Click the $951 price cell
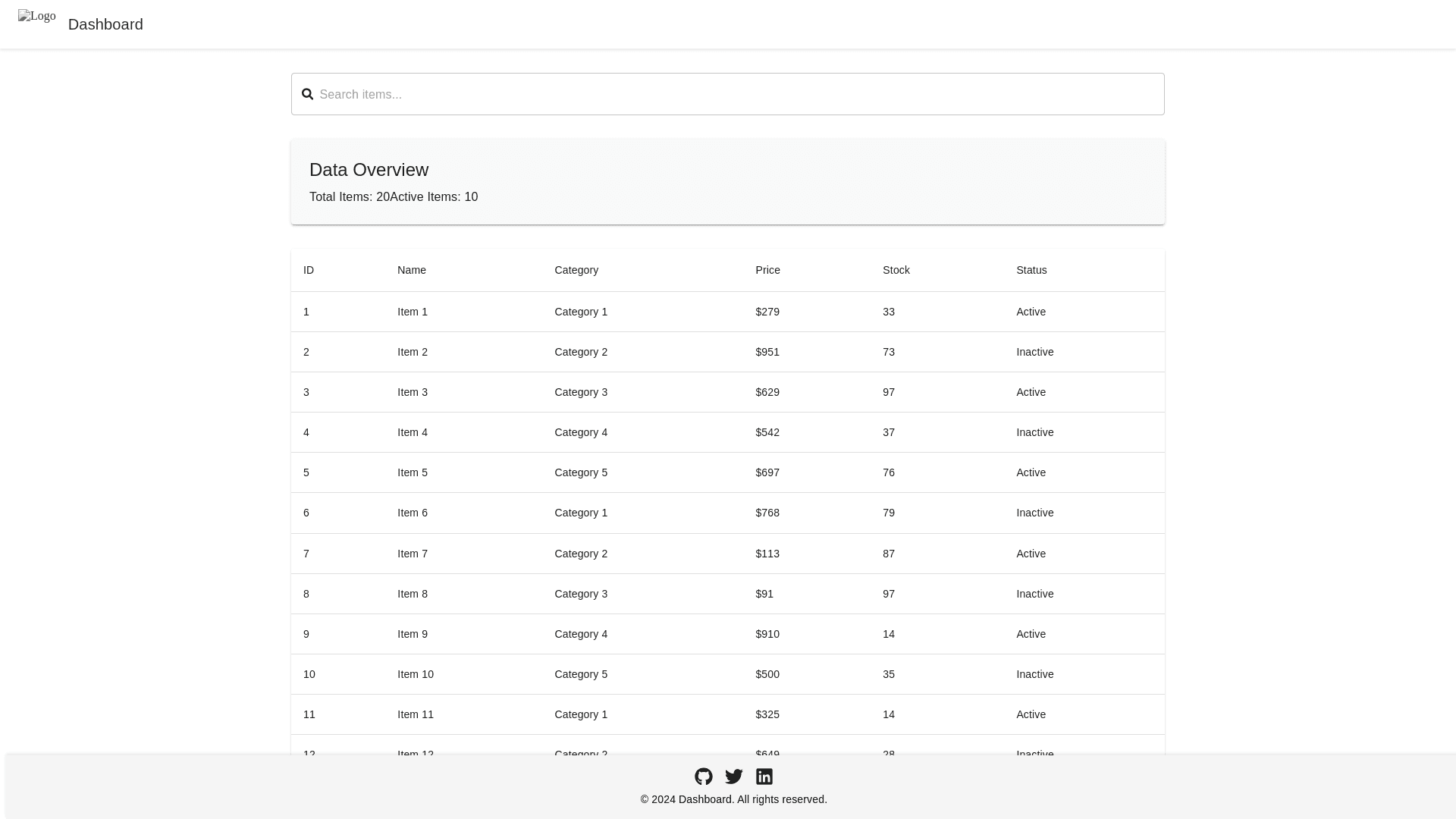 pos(767,352)
